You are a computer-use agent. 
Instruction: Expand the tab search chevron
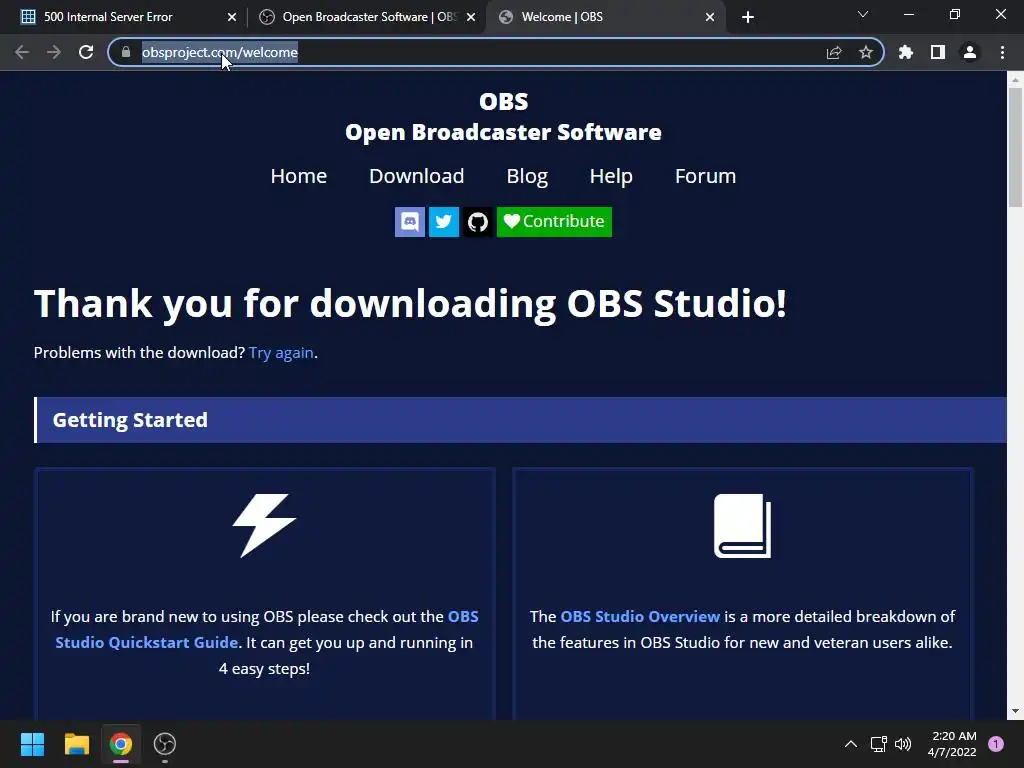coord(863,14)
